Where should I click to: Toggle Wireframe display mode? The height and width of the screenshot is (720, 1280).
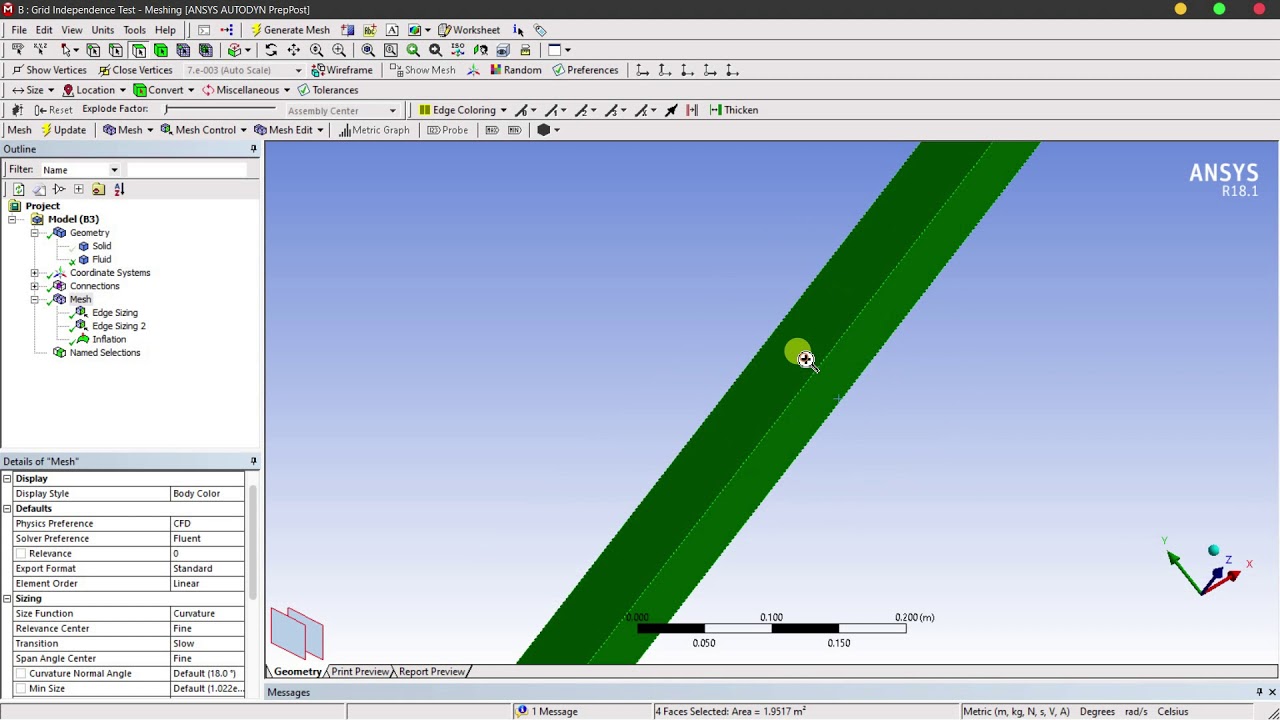pyautogui.click(x=342, y=70)
